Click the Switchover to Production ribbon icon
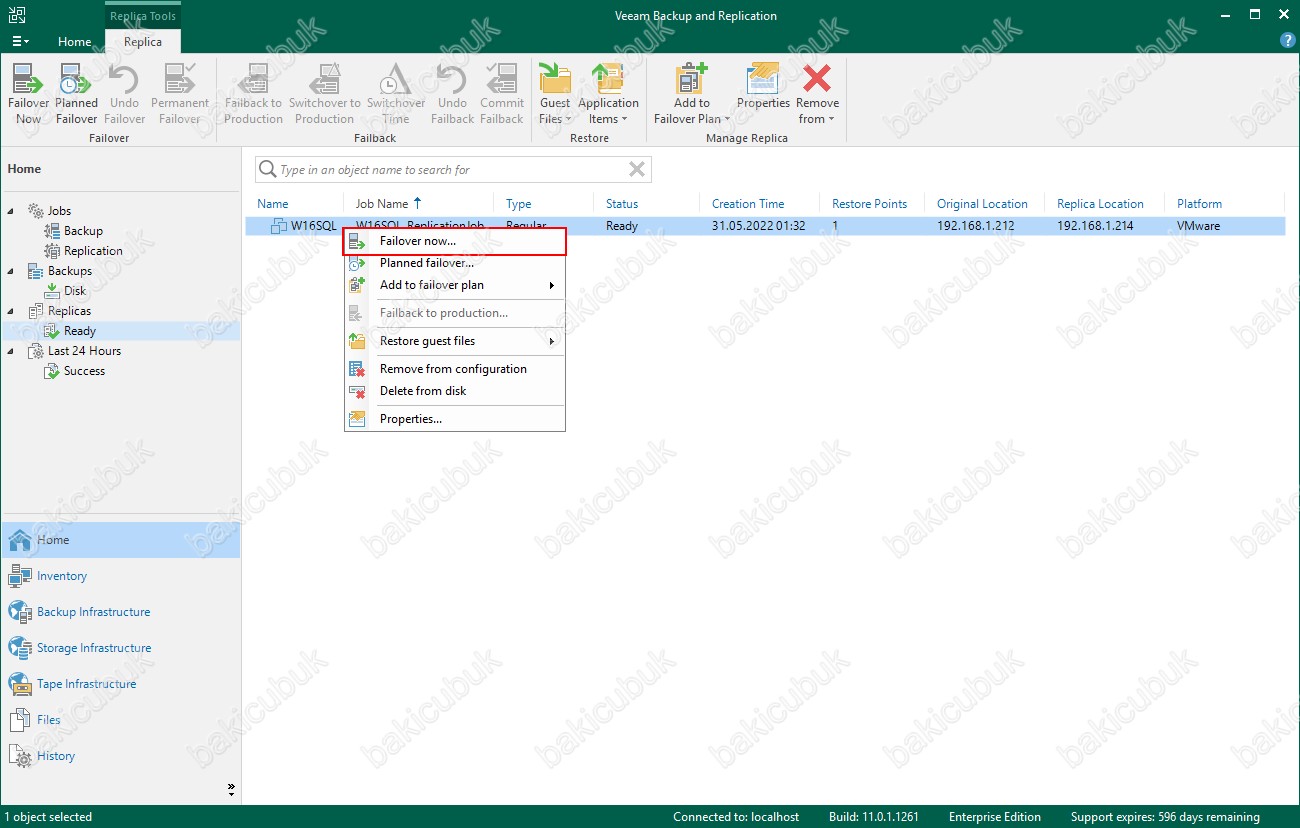This screenshot has width=1300, height=828. (x=324, y=94)
